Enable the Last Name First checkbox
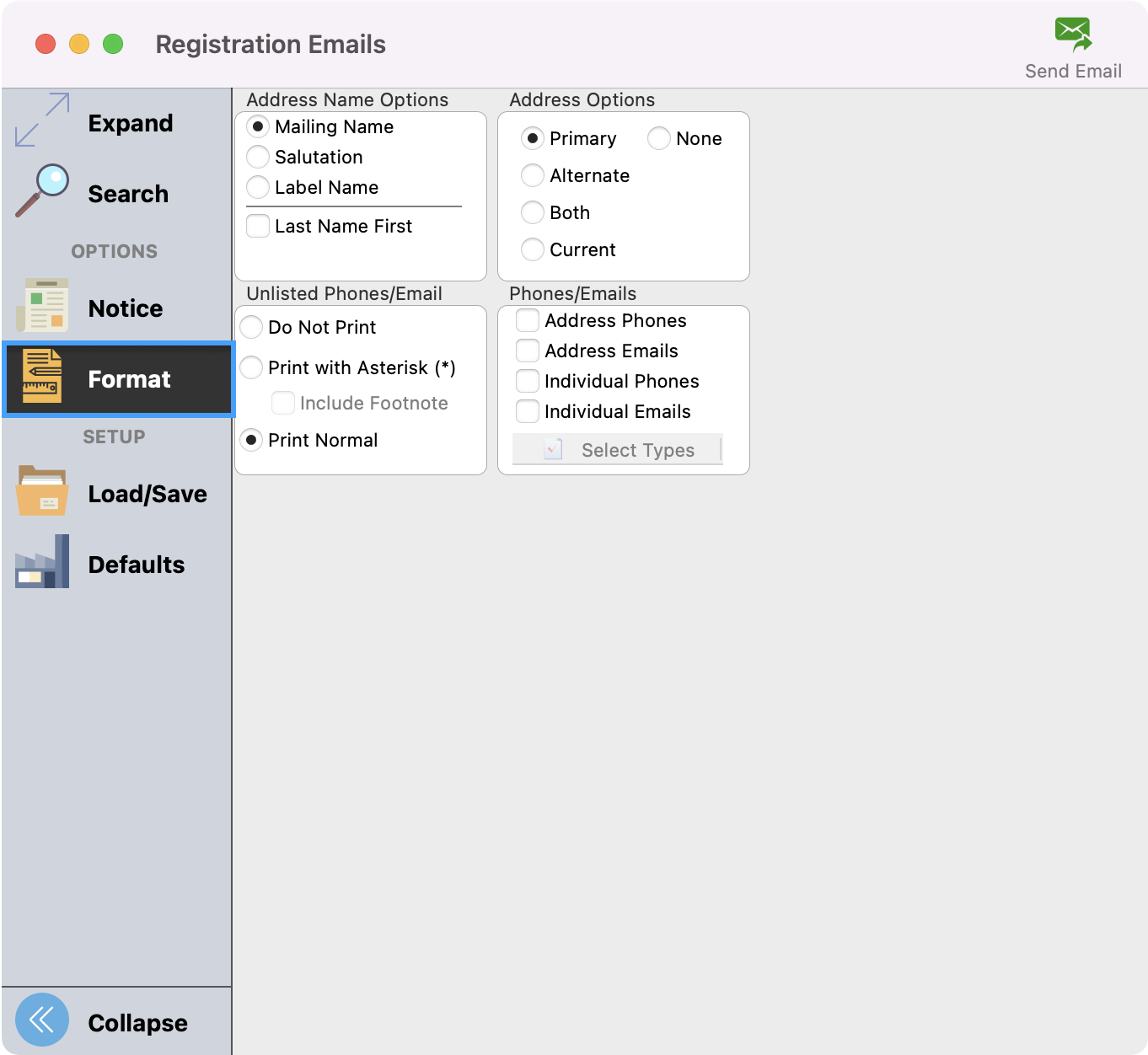The width and height of the screenshot is (1148, 1055). (258, 226)
